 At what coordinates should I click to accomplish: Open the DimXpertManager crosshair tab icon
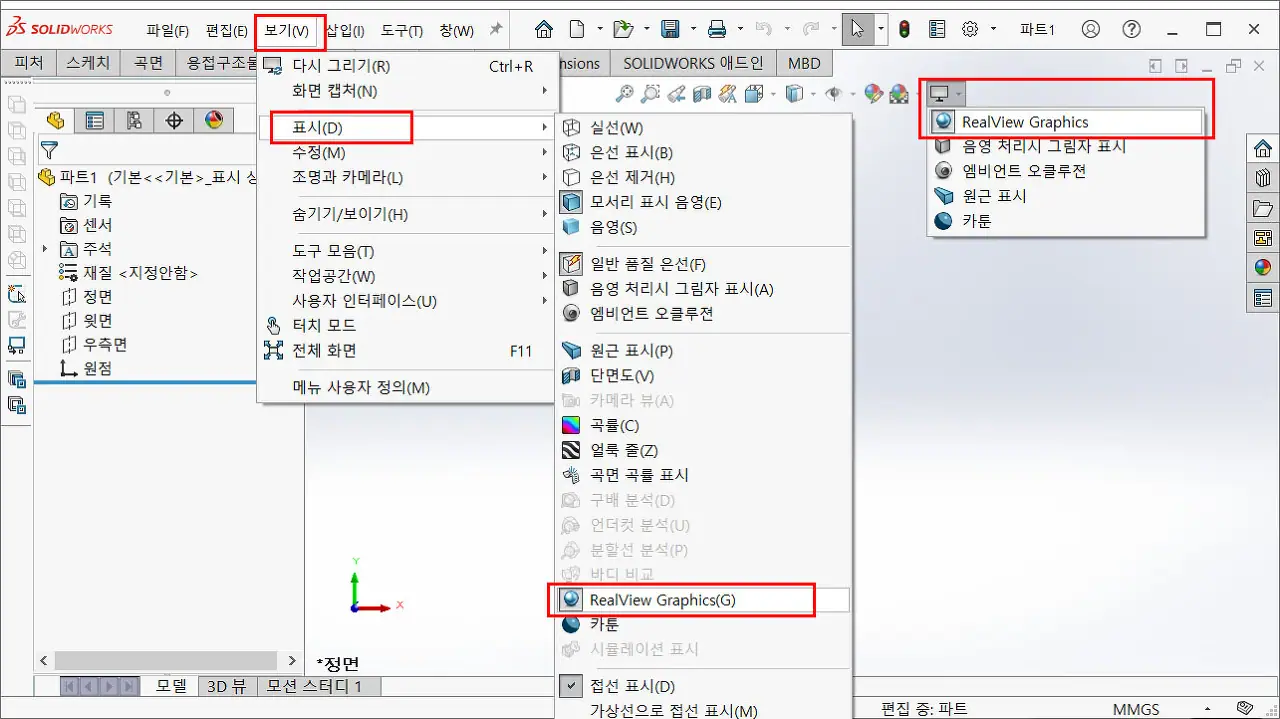(174, 121)
